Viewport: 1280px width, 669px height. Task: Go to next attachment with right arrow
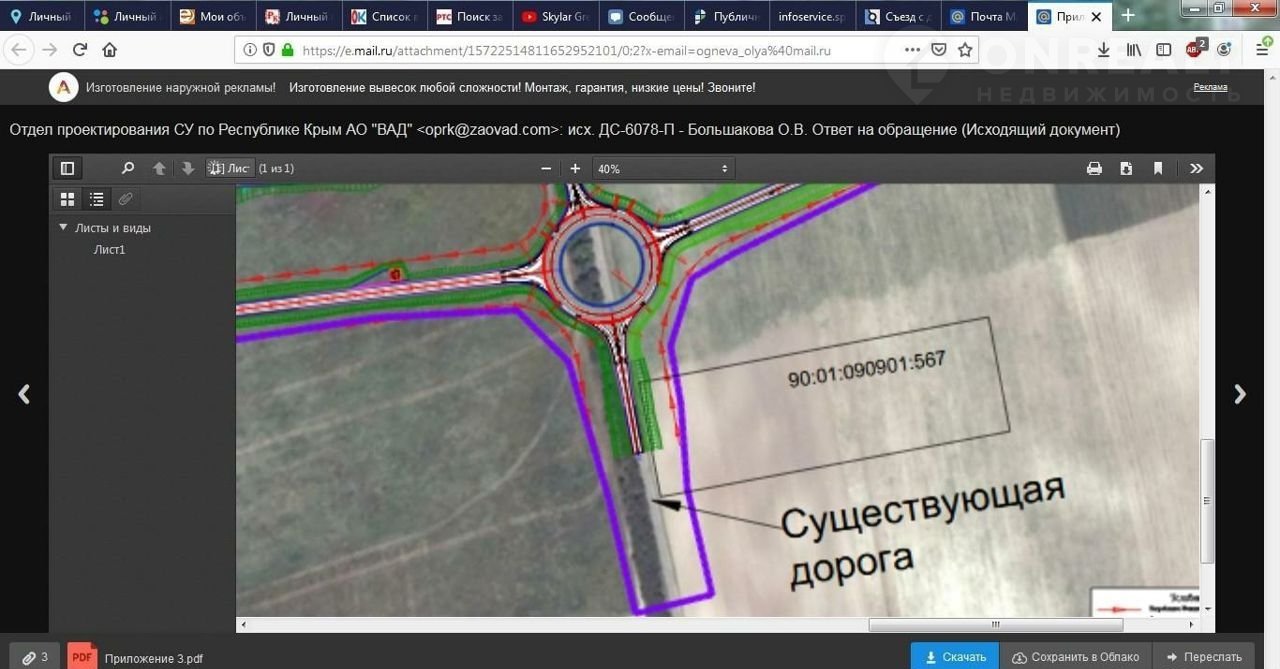(1240, 394)
